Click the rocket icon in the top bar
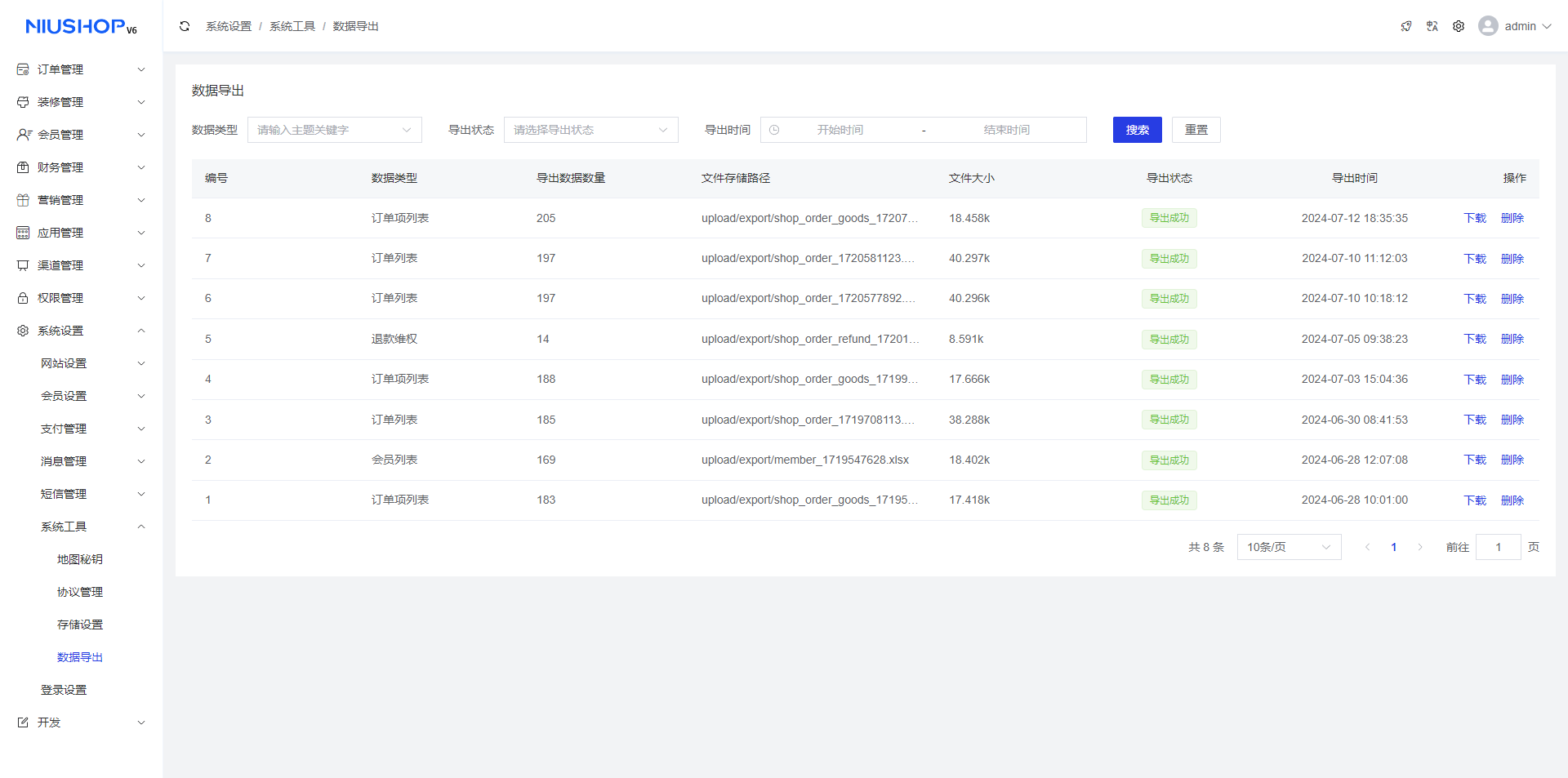The width and height of the screenshot is (1568, 778). (x=1405, y=26)
